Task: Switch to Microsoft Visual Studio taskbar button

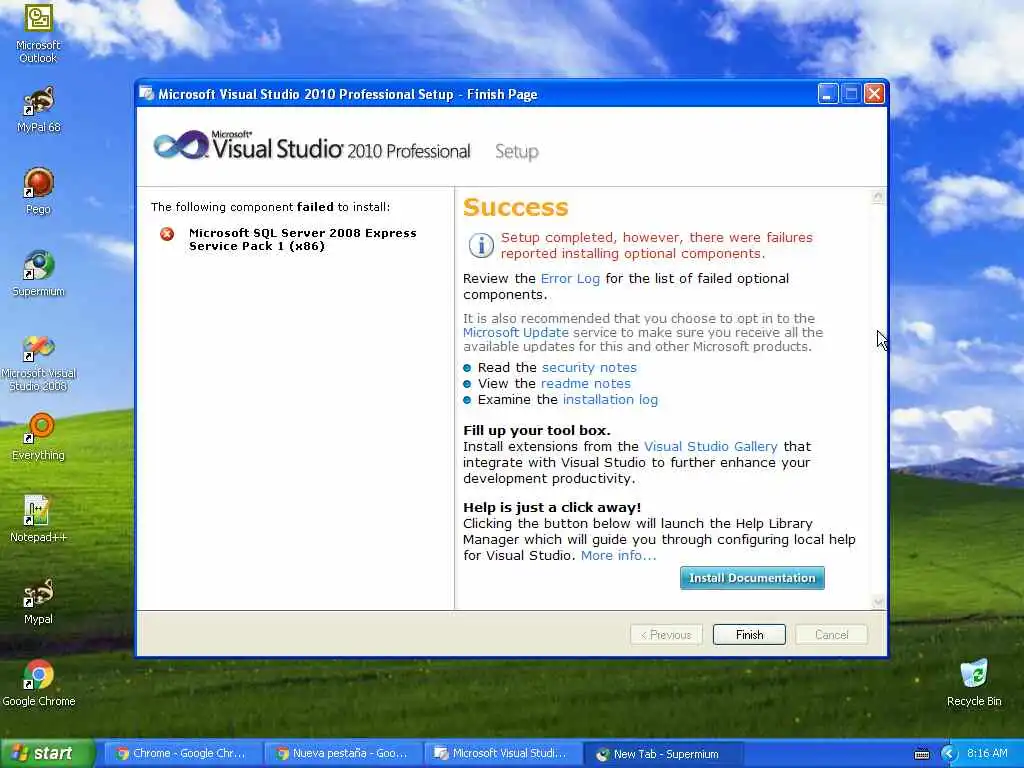Action: pos(503,754)
